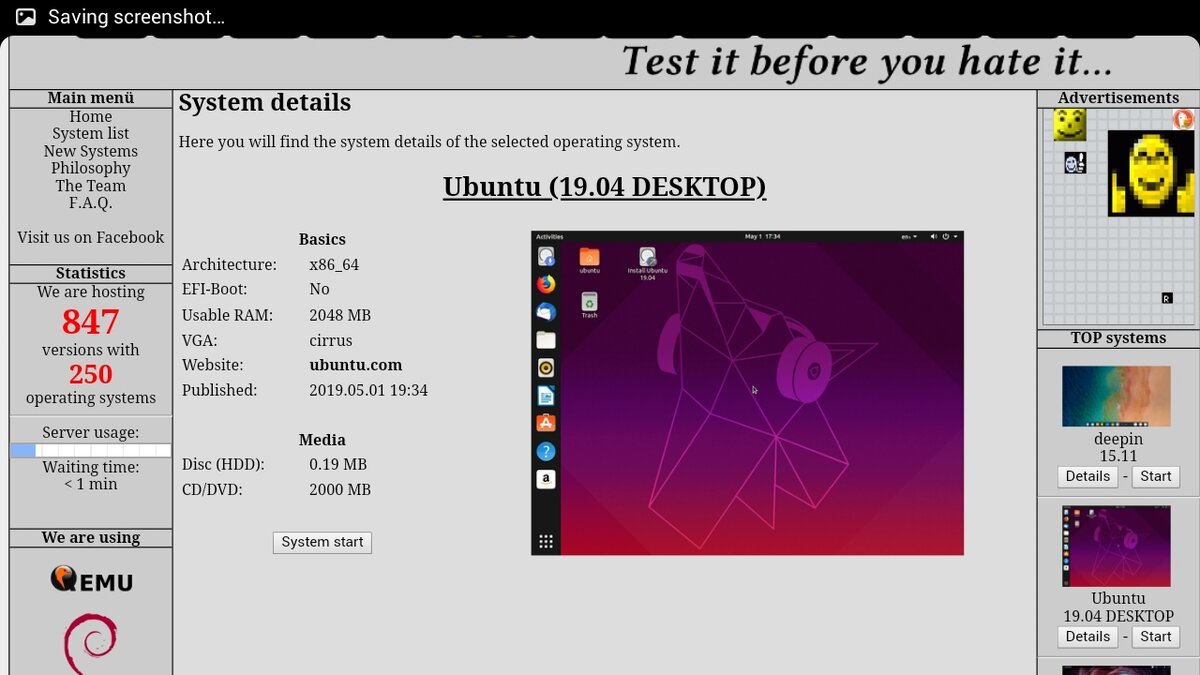Open the deepin 15.11 thumbnail
Image resolution: width=1200 pixels, height=675 pixels.
(1116, 396)
